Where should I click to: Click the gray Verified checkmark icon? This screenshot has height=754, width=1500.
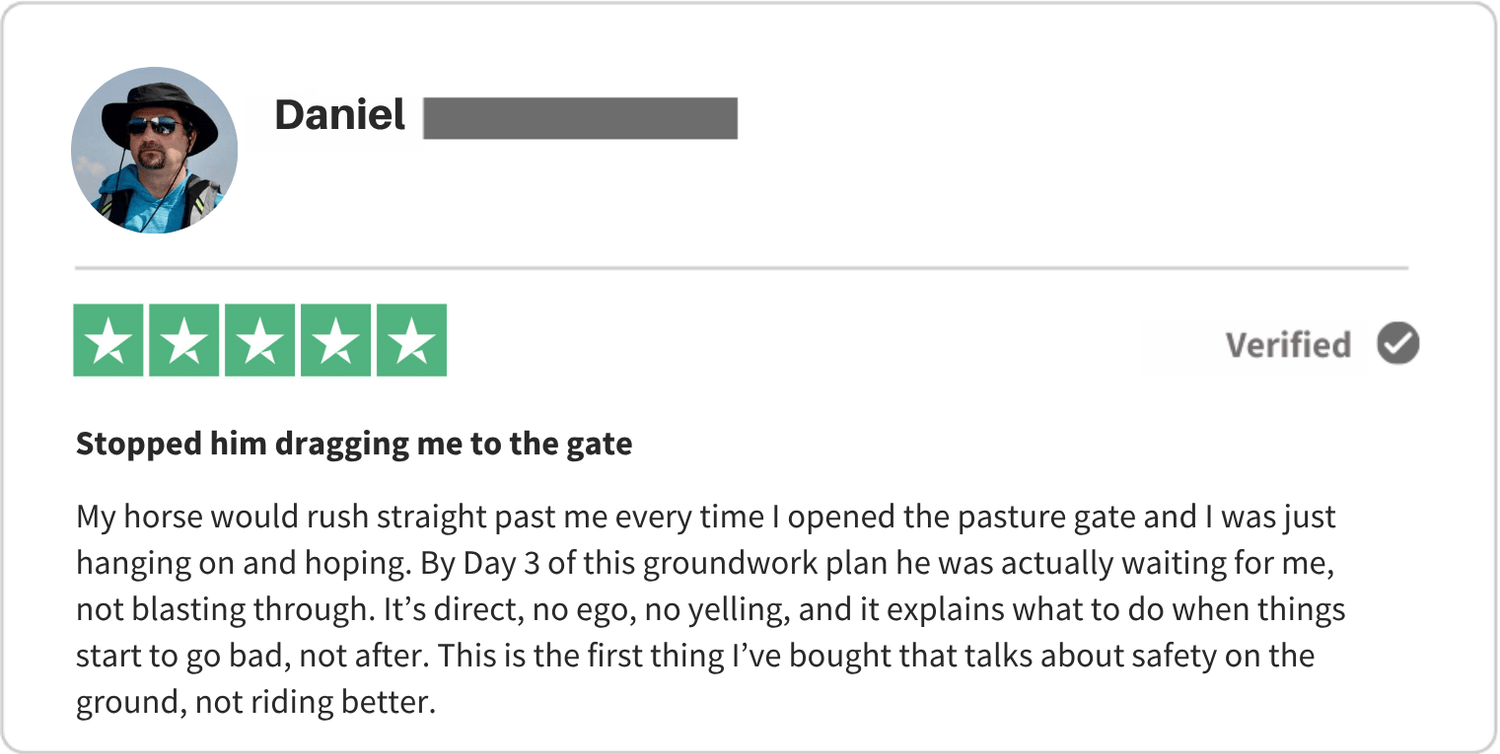tap(1398, 344)
